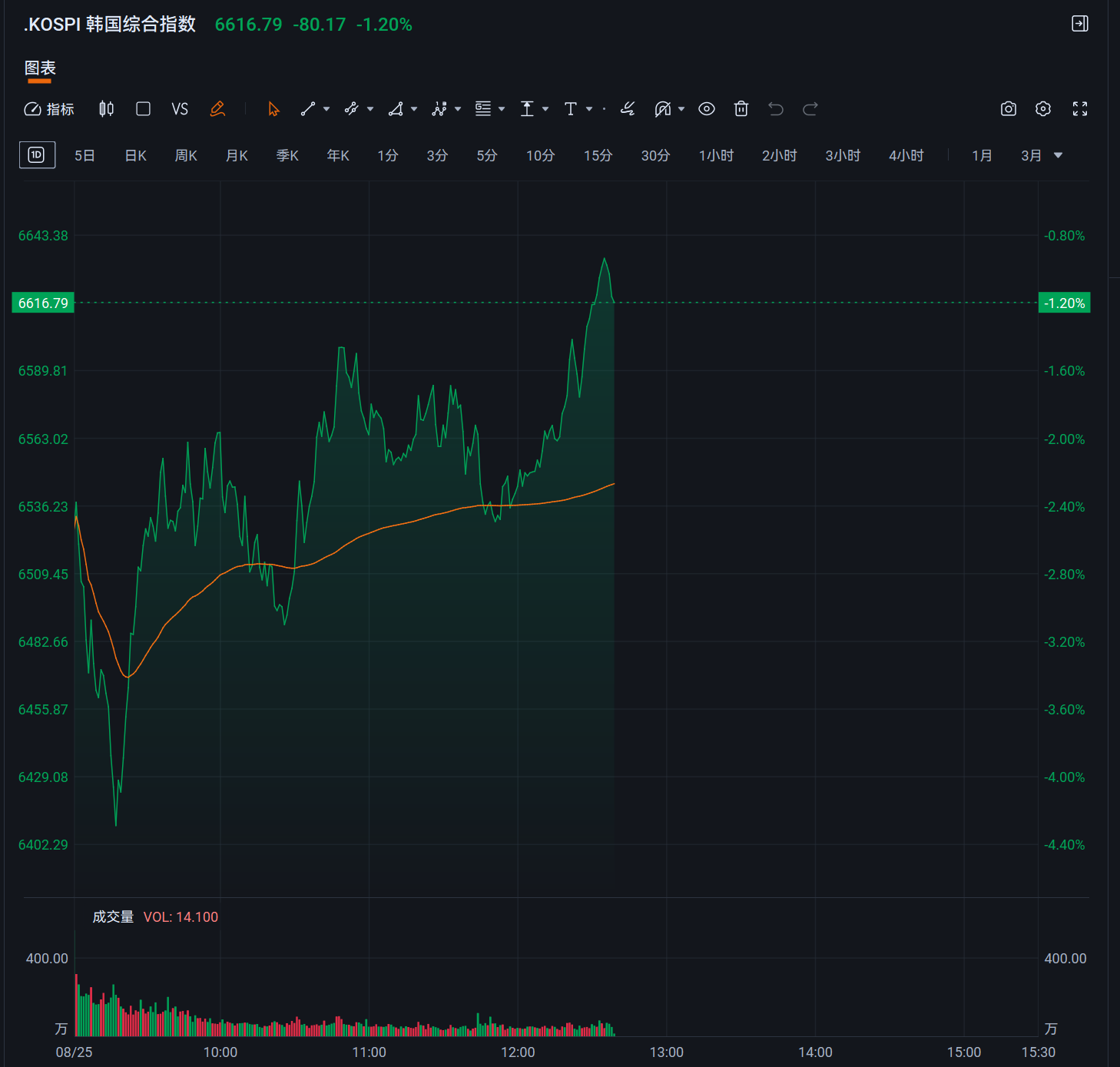Take a chart snapshot with camera icon
The height and width of the screenshot is (1067, 1120).
pyautogui.click(x=1009, y=109)
